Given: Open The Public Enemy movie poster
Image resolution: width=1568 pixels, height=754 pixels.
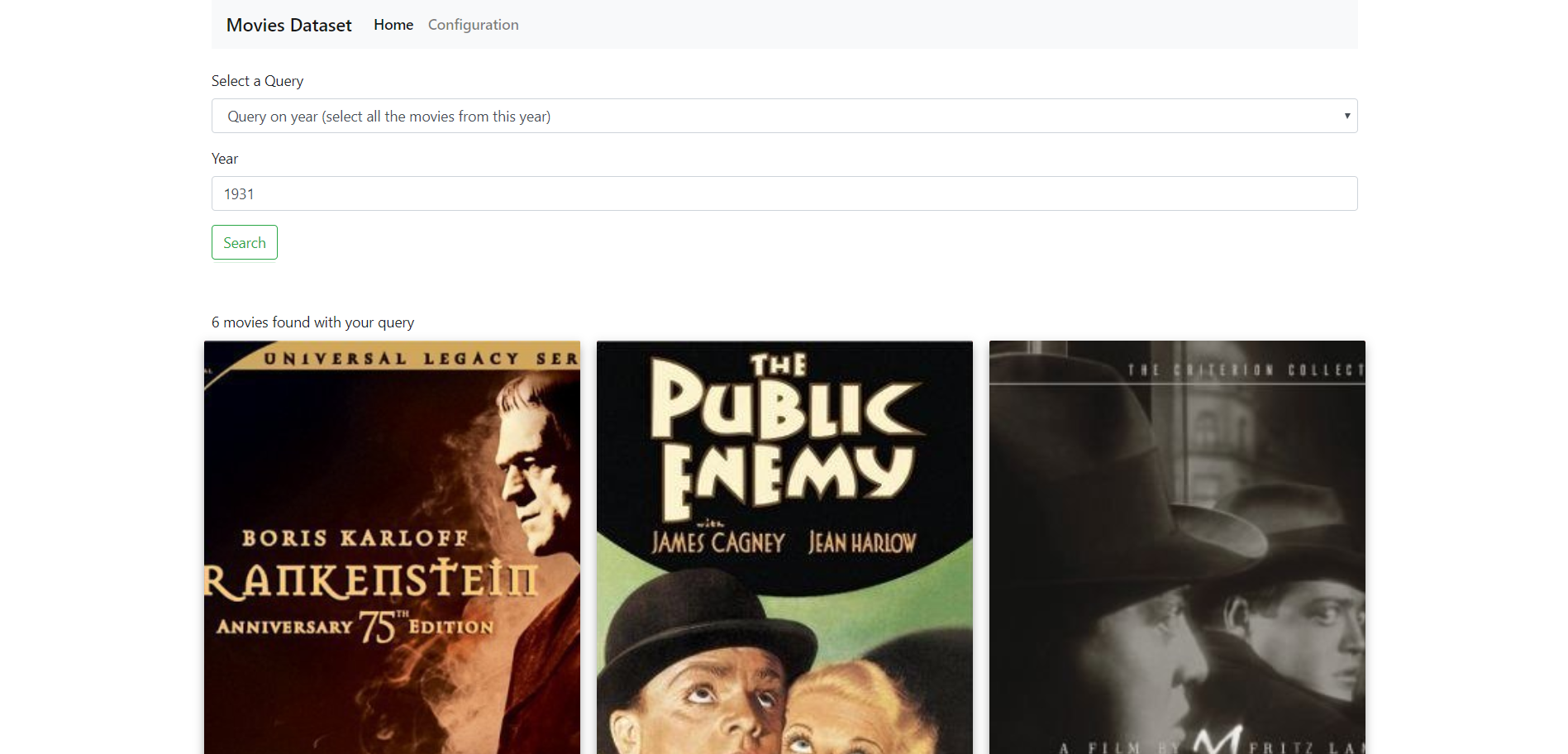Looking at the screenshot, I should coord(784,547).
